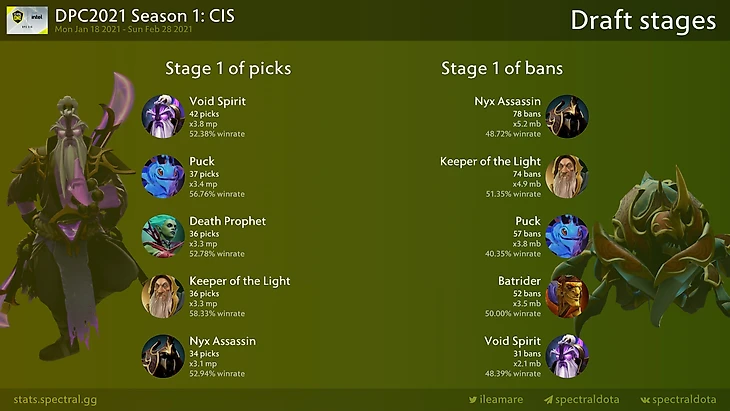730x411 pixels.
Task: Click Nyx Assassin portrait in picks list
Action: (163, 356)
